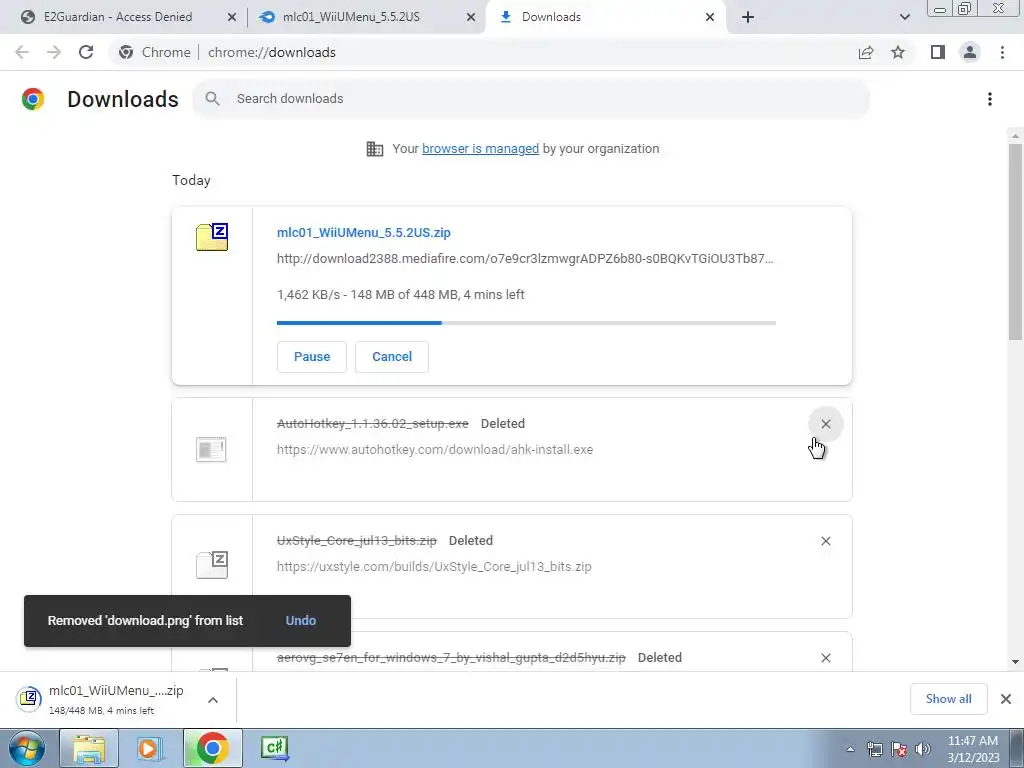
Task: Close the Downloads tab
Action: (710, 17)
